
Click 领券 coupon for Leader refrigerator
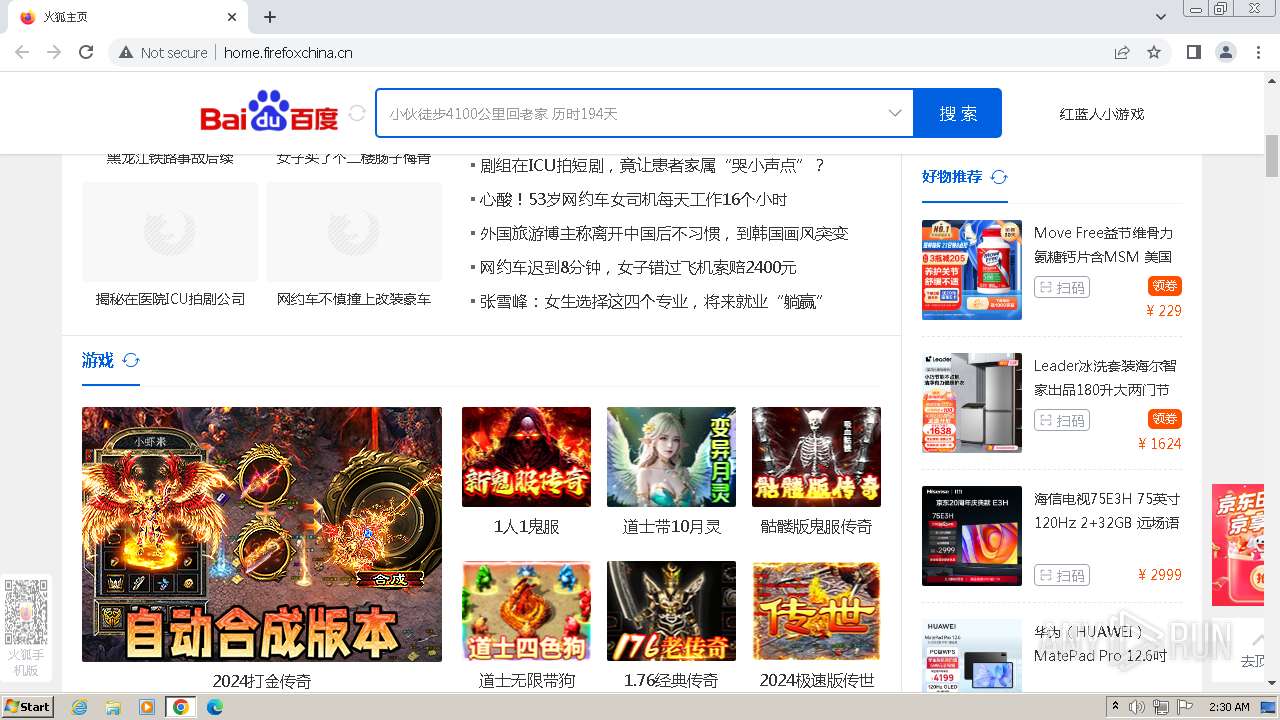(x=1165, y=419)
